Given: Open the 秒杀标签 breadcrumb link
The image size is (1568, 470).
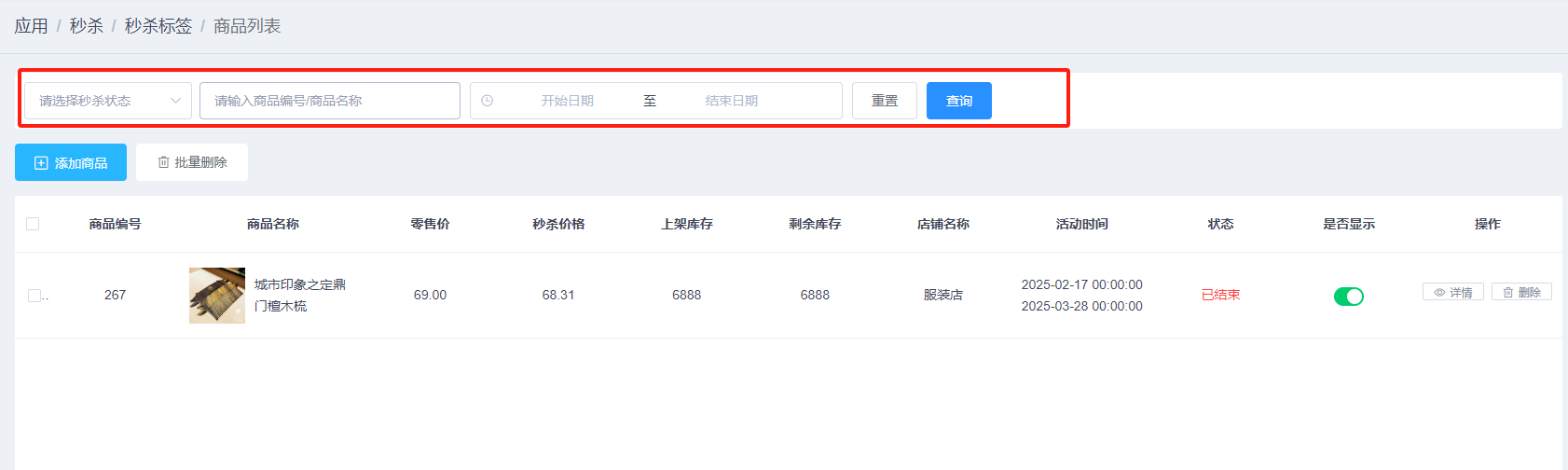Looking at the screenshot, I should 158,26.
